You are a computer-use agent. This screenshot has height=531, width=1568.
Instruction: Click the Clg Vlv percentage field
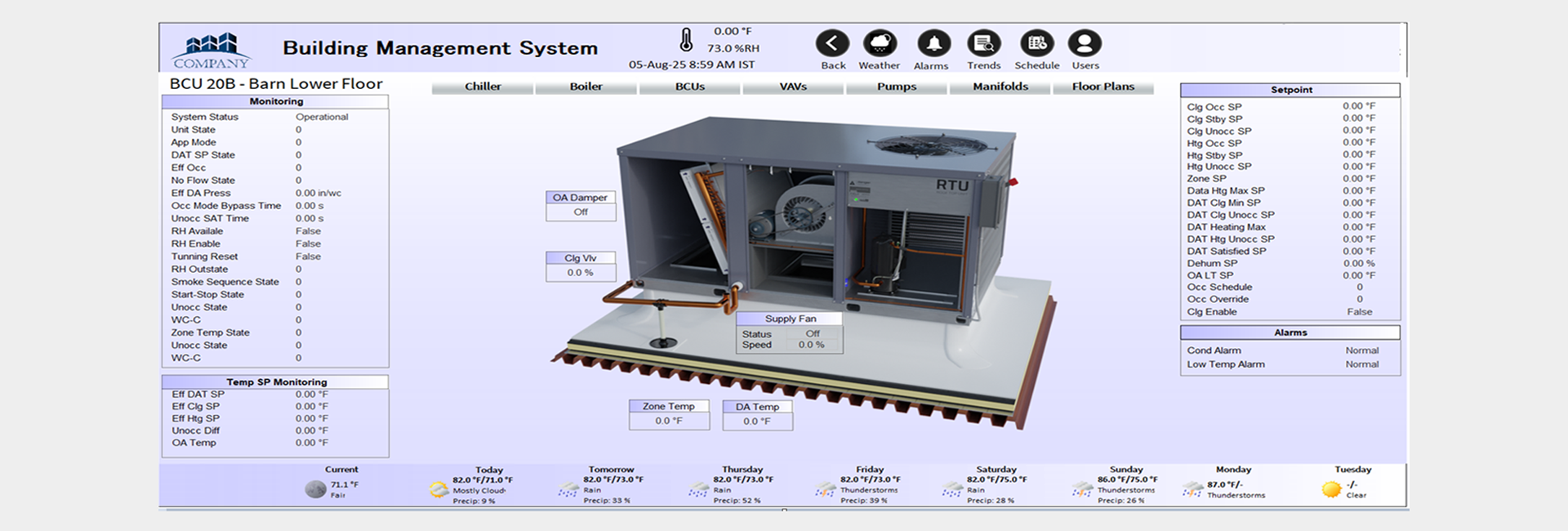[581, 273]
